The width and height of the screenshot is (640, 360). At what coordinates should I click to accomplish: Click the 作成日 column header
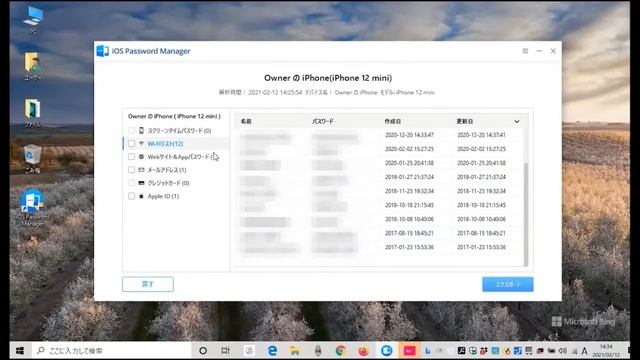[393, 122]
